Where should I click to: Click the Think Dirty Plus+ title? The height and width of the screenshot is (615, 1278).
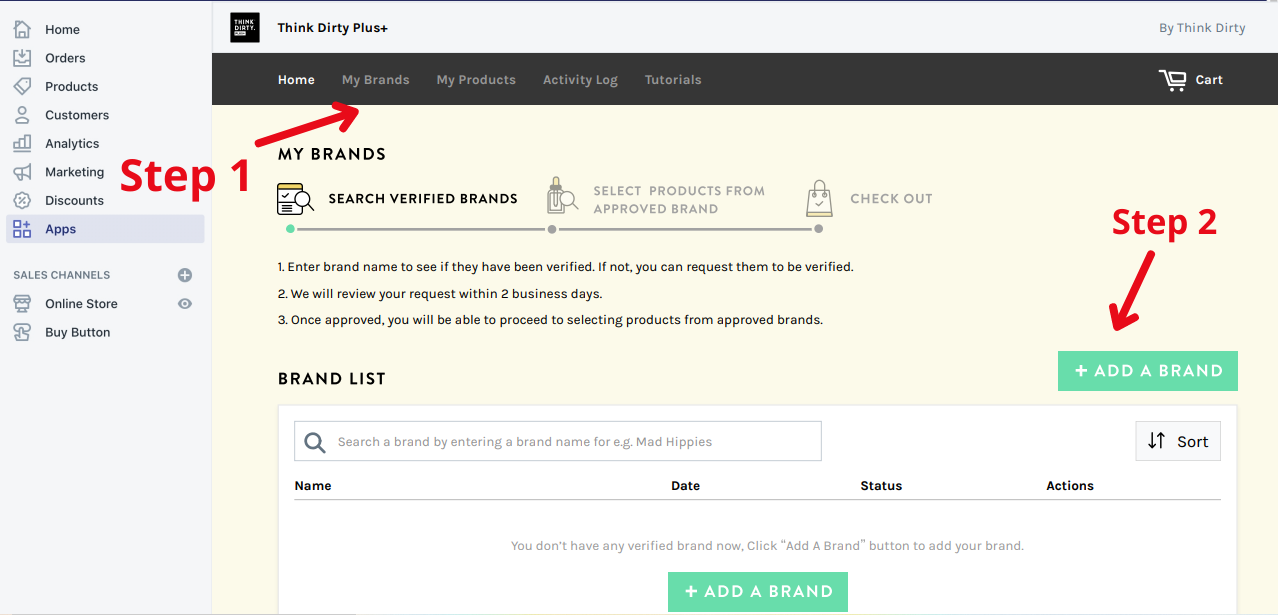tap(333, 28)
